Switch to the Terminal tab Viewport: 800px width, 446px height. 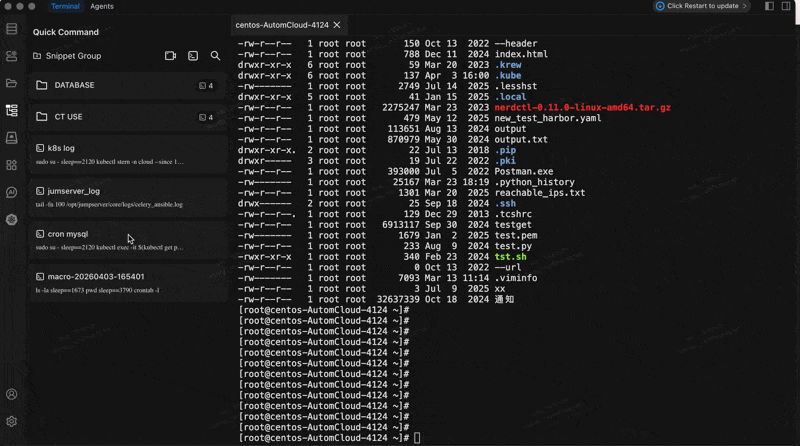pos(65,6)
